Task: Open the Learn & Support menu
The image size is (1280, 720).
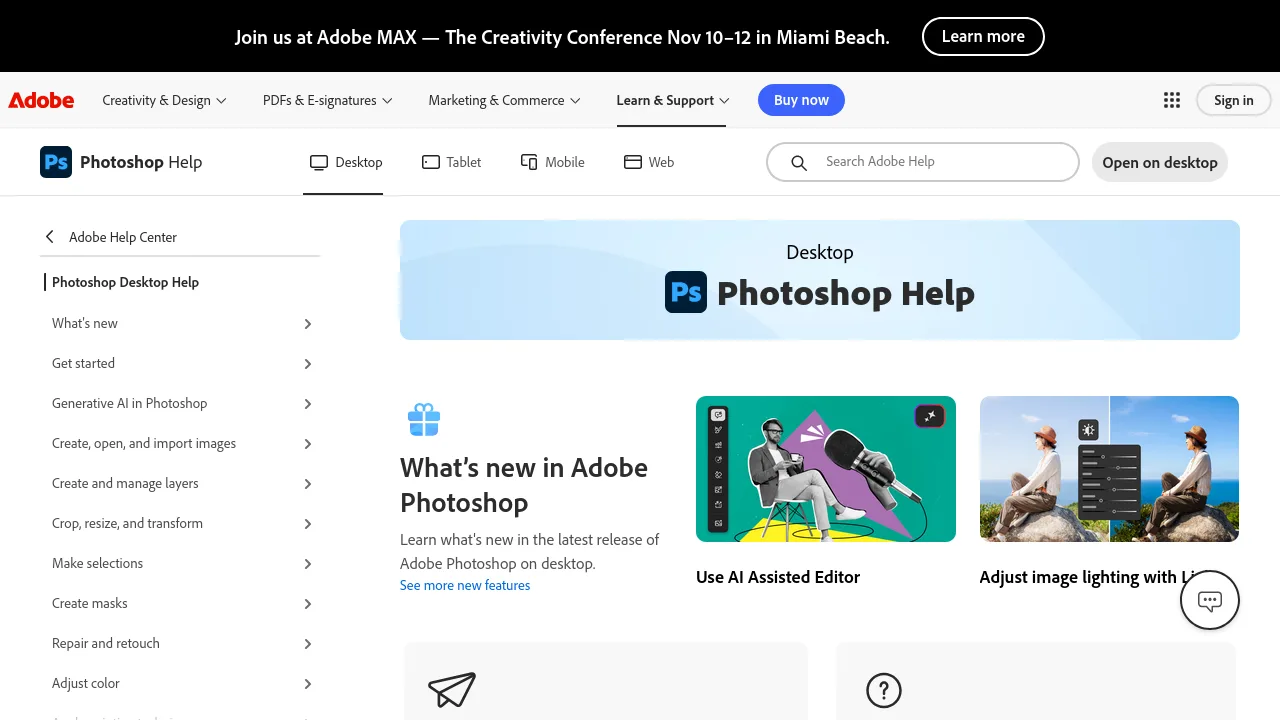Action: click(673, 100)
